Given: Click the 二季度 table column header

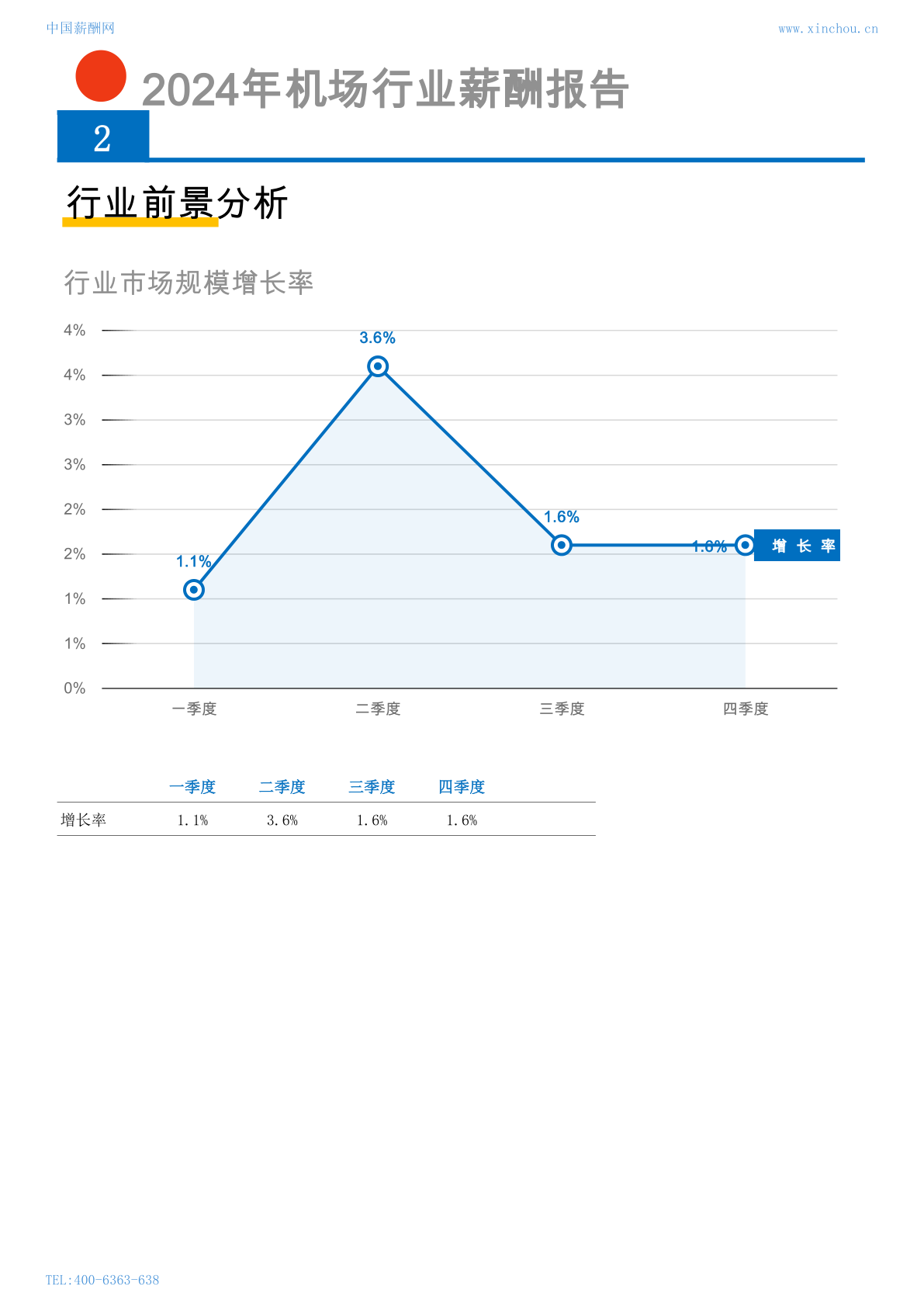Looking at the screenshot, I should click(282, 787).
